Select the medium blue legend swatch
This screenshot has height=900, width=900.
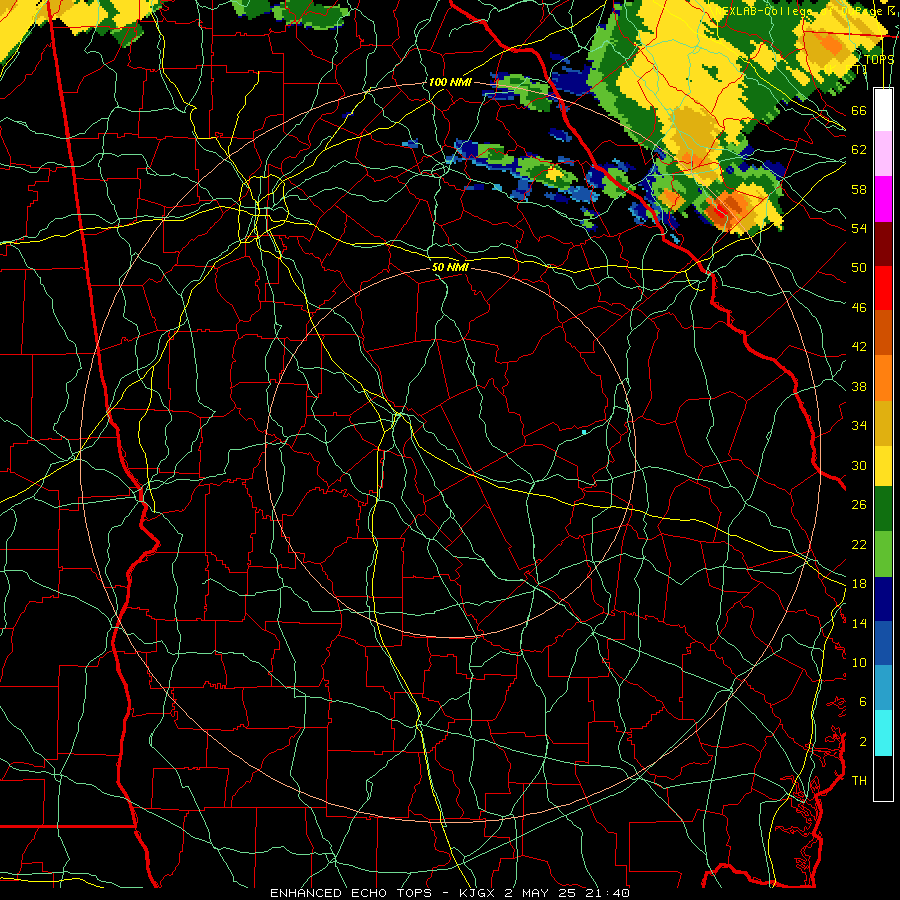coord(883,643)
